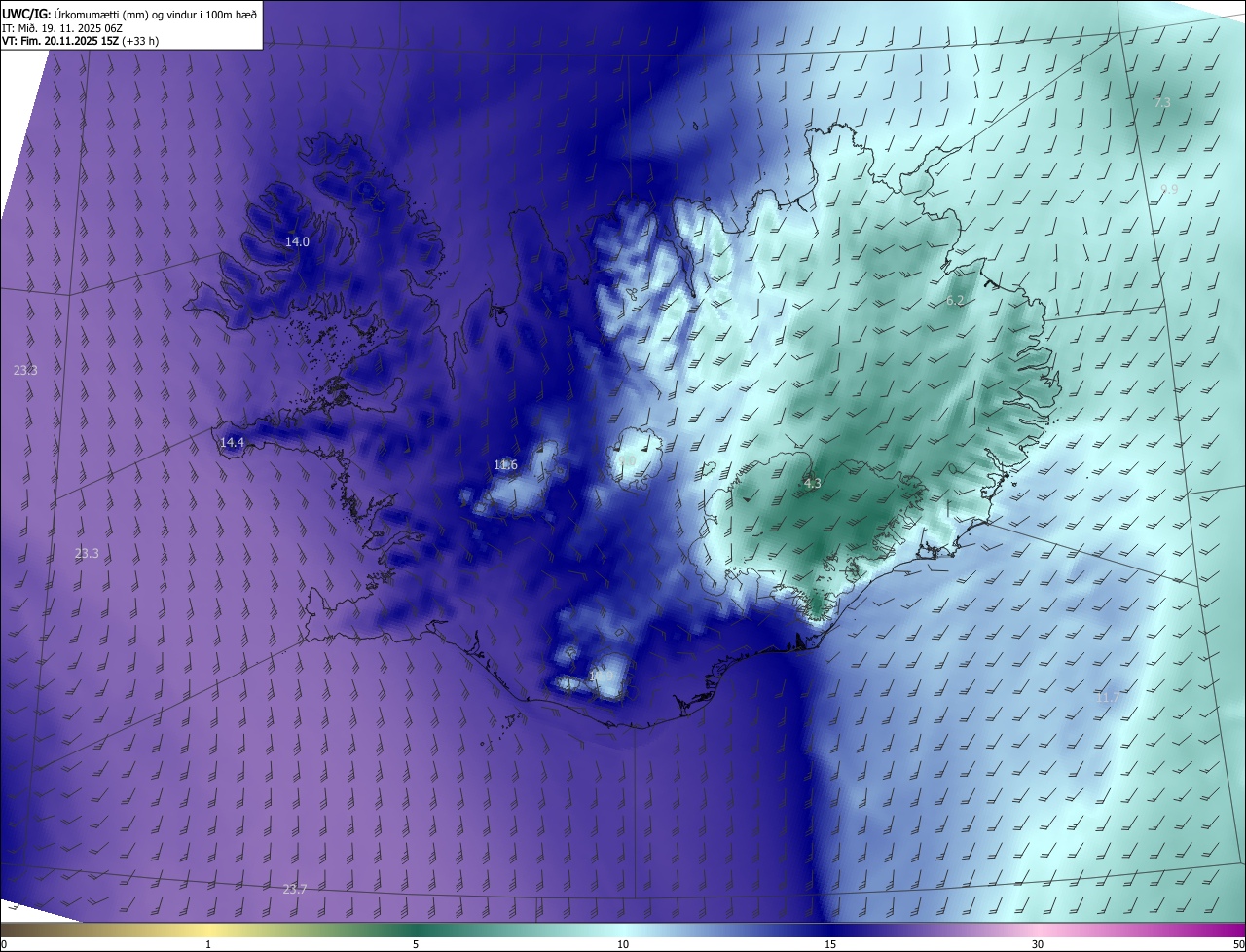Click the 10.9 value label on the map
This screenshot has height=952, width=1246.
coord(602,675)
